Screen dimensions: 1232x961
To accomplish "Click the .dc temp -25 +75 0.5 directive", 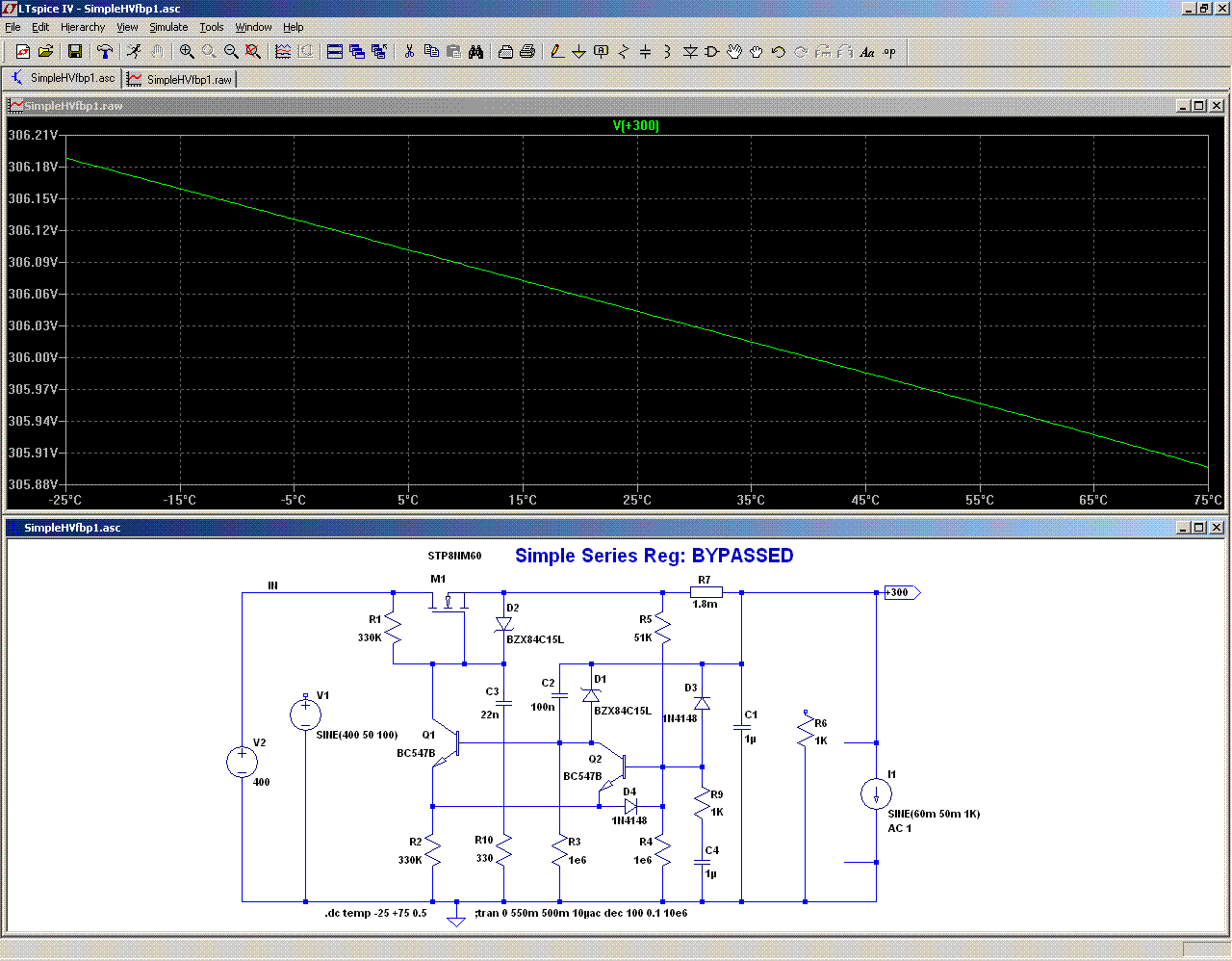I will pyautogui.click(x=375, y=913).
